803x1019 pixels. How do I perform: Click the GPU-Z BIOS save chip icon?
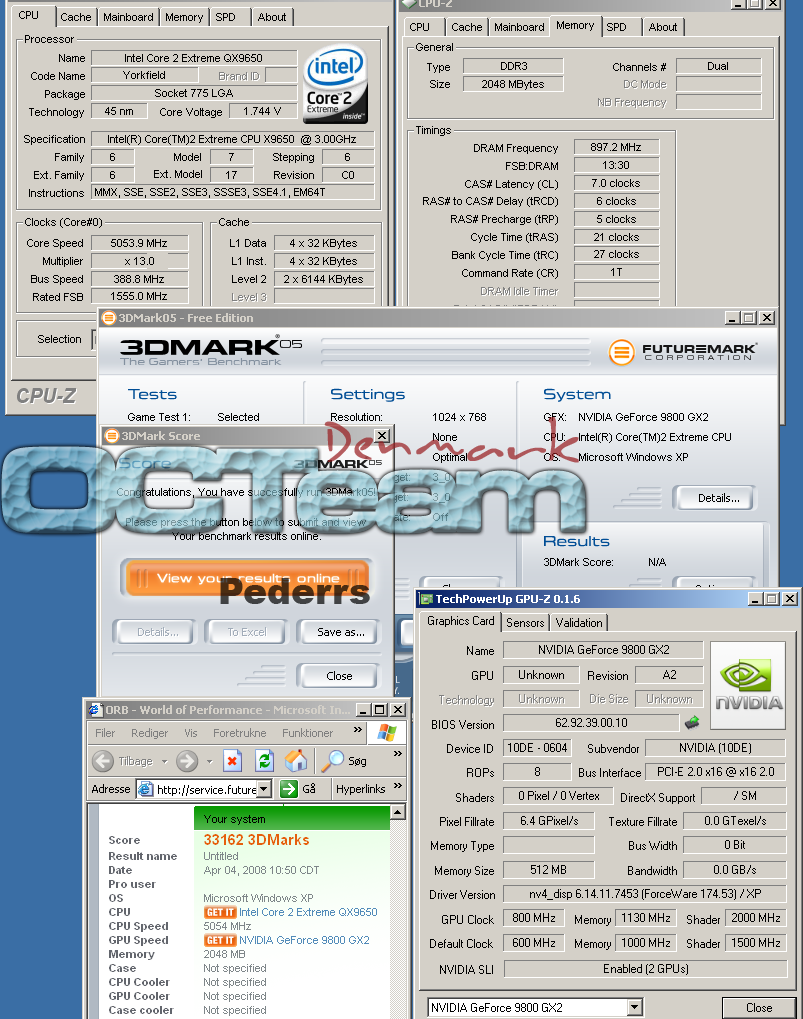[x=692, y=723]
